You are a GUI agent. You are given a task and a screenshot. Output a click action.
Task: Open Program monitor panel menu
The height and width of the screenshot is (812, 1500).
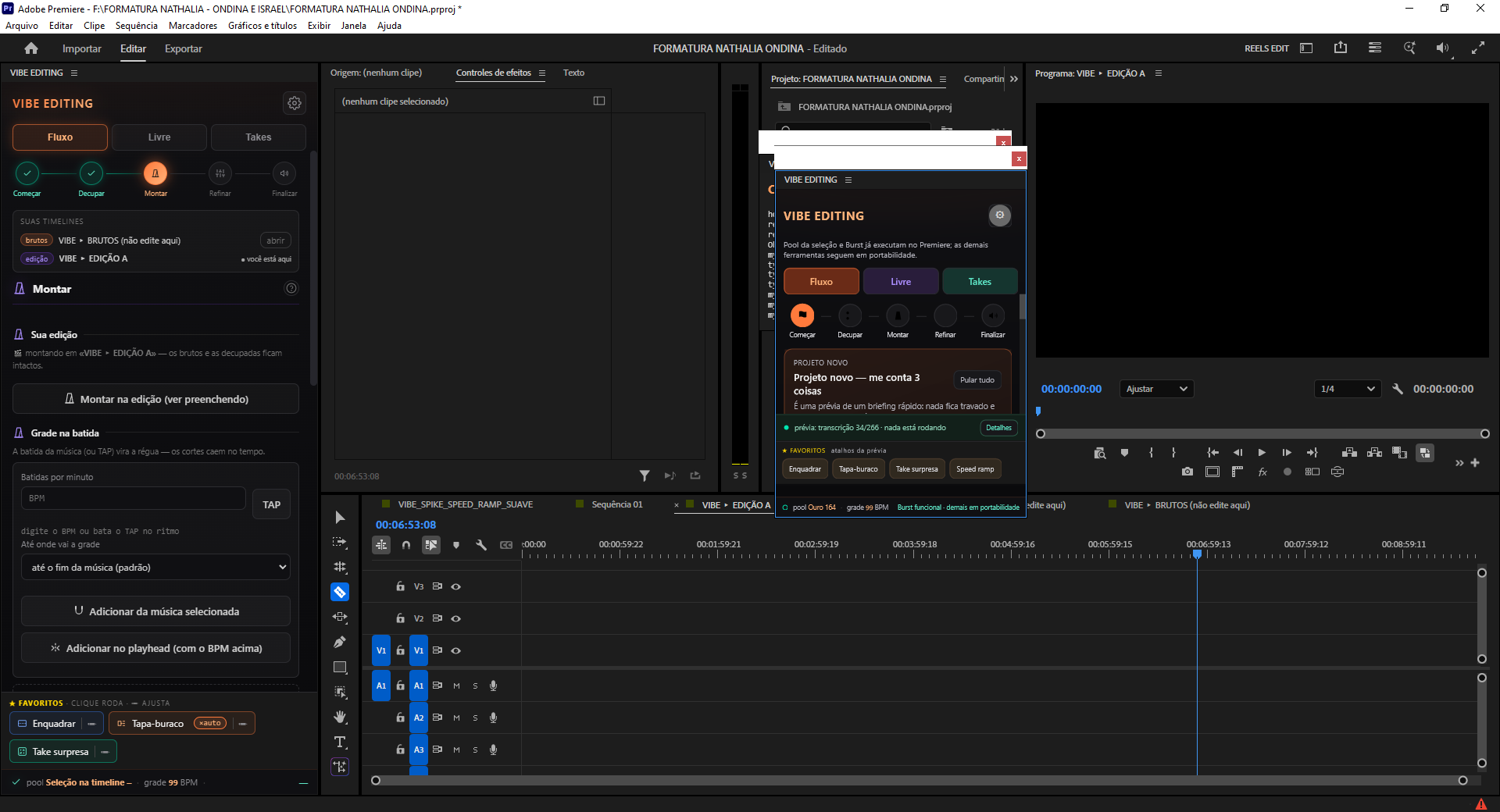[x=1159, y=73]
